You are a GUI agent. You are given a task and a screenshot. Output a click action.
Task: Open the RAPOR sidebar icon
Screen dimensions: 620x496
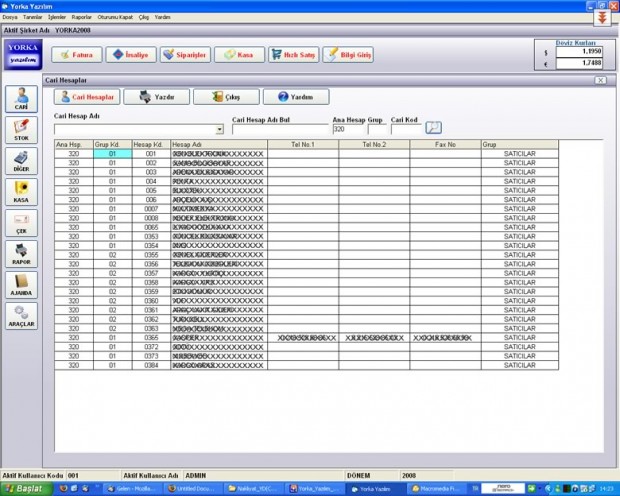tap(21, 254)
